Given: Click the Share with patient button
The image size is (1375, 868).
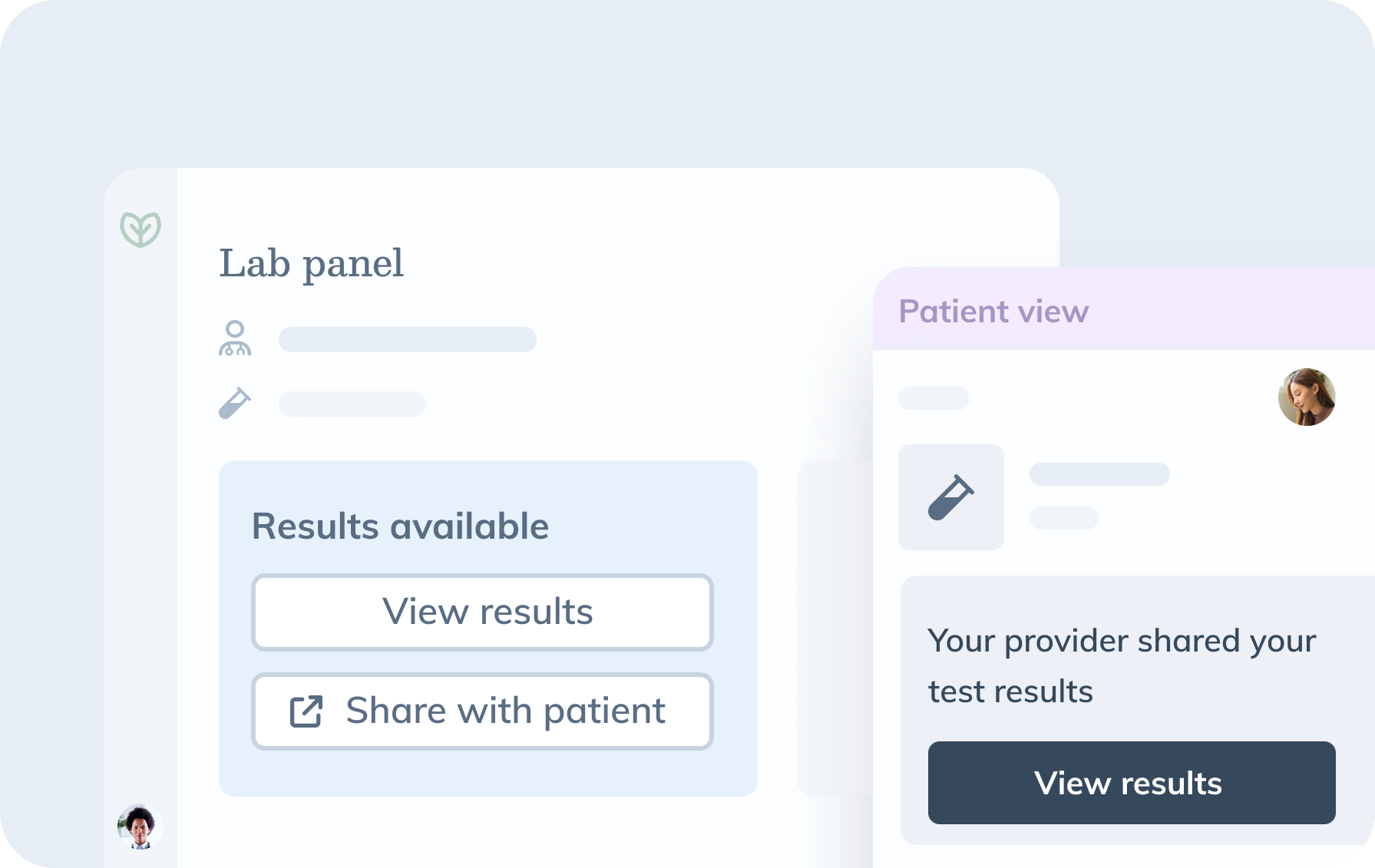Looking at the screenshot, I should [483, 711].
